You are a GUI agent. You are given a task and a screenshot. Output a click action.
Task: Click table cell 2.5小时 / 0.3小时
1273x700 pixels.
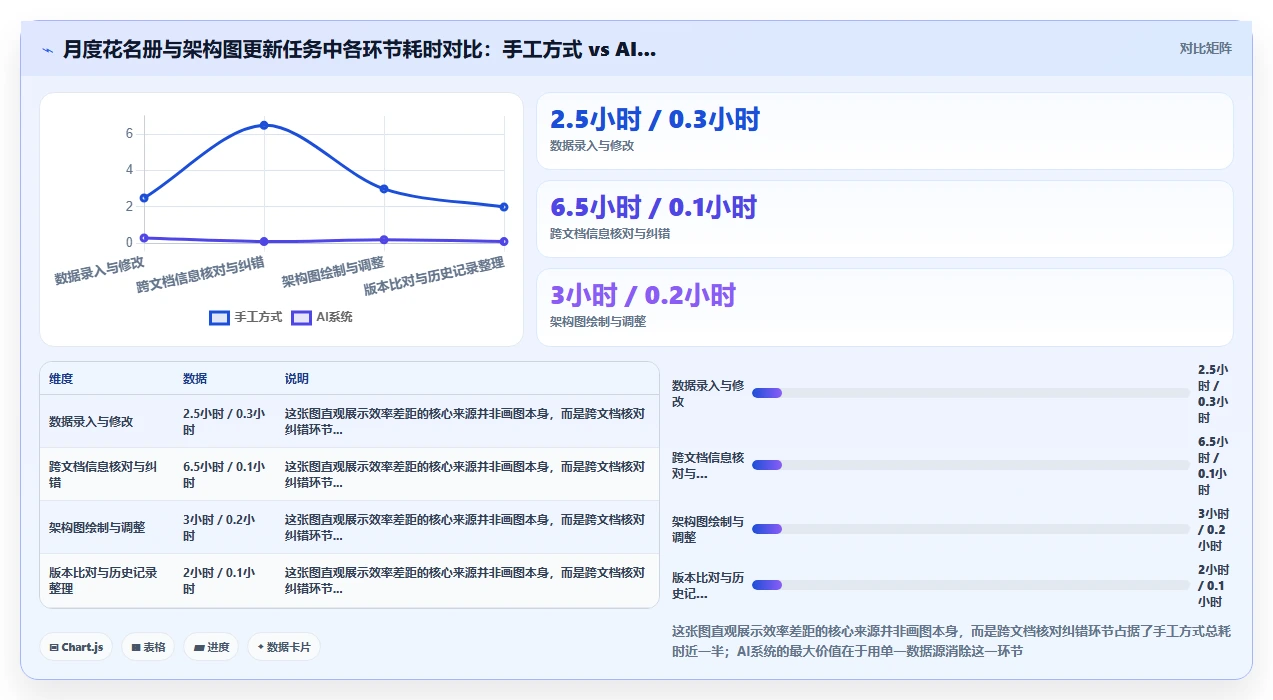(224, 421)
